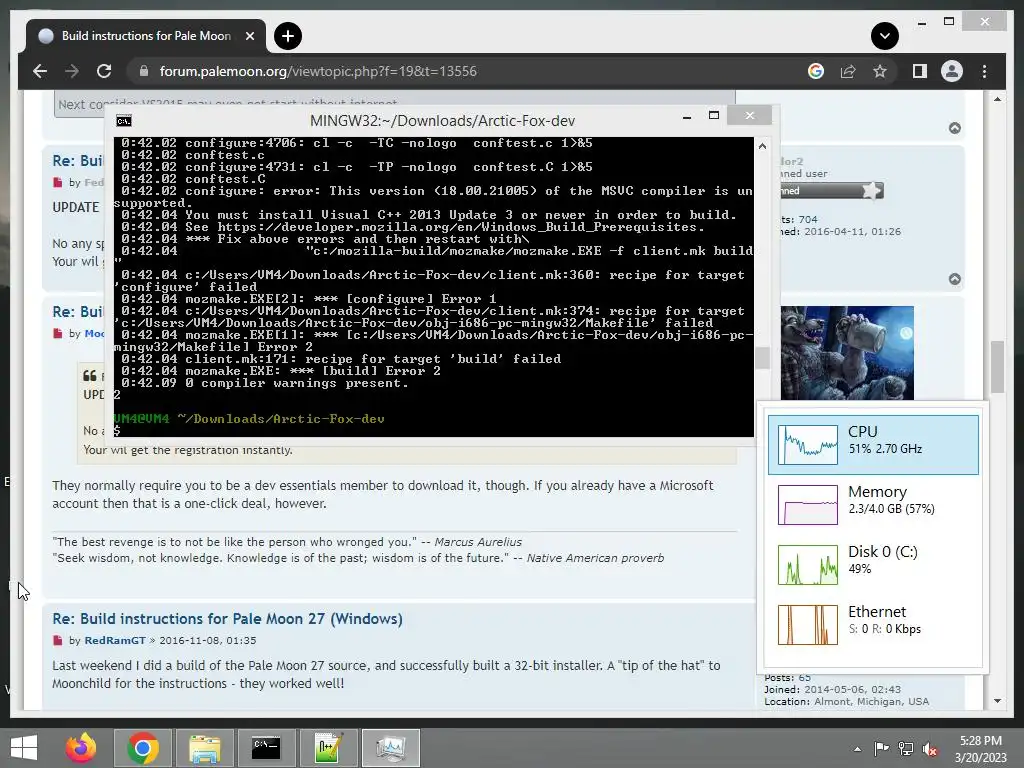Click the post icon beside the Fed author link
Viewport: 1024px width, 768px height.
coord(58,182)
